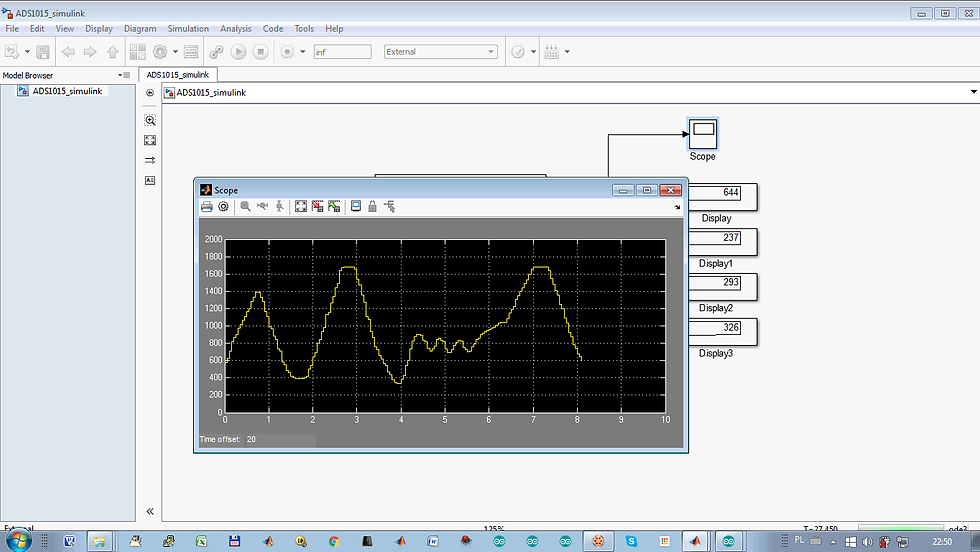This screenshot has height=552, width=980.
Task: Select the Zoom tool in canvas palette
Action: click(150, 120)
